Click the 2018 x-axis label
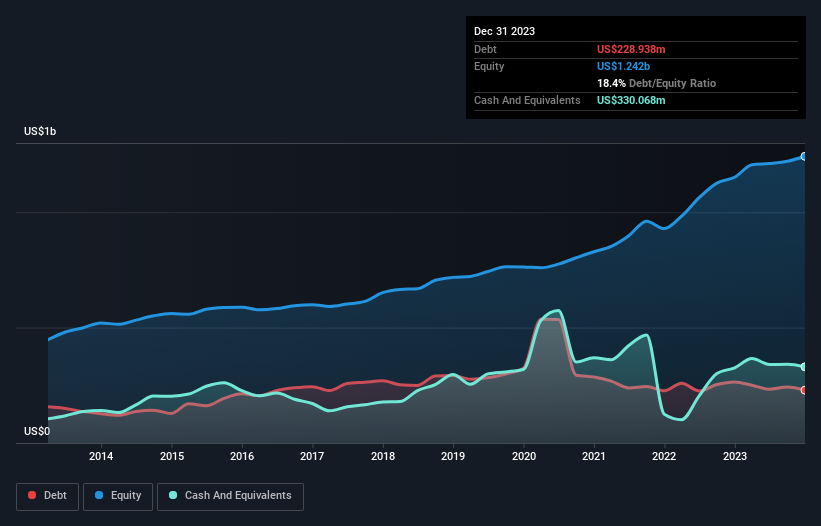 tap(383, 456)
